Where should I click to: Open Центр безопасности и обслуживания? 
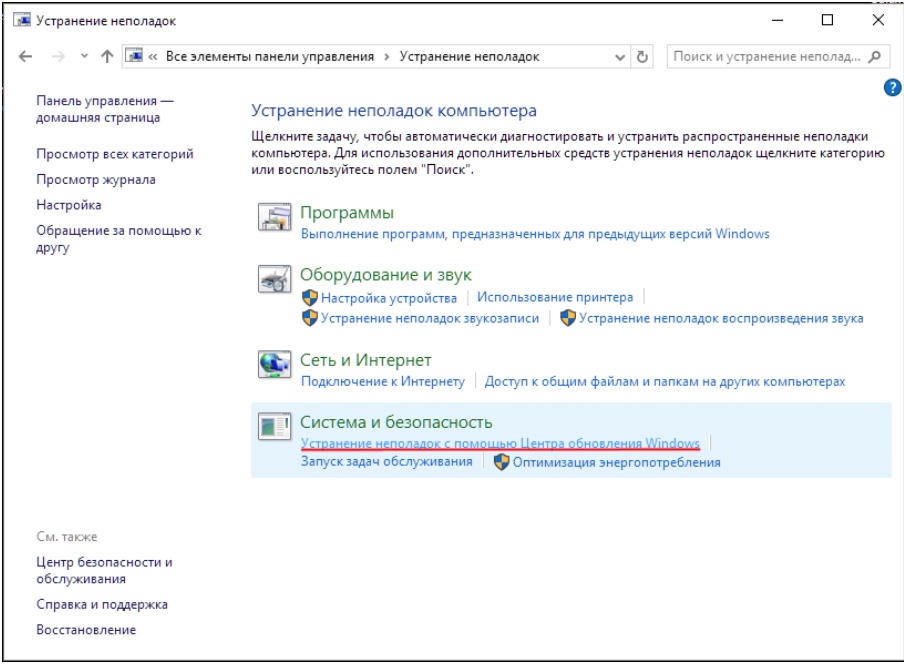(x=104, y=570)
